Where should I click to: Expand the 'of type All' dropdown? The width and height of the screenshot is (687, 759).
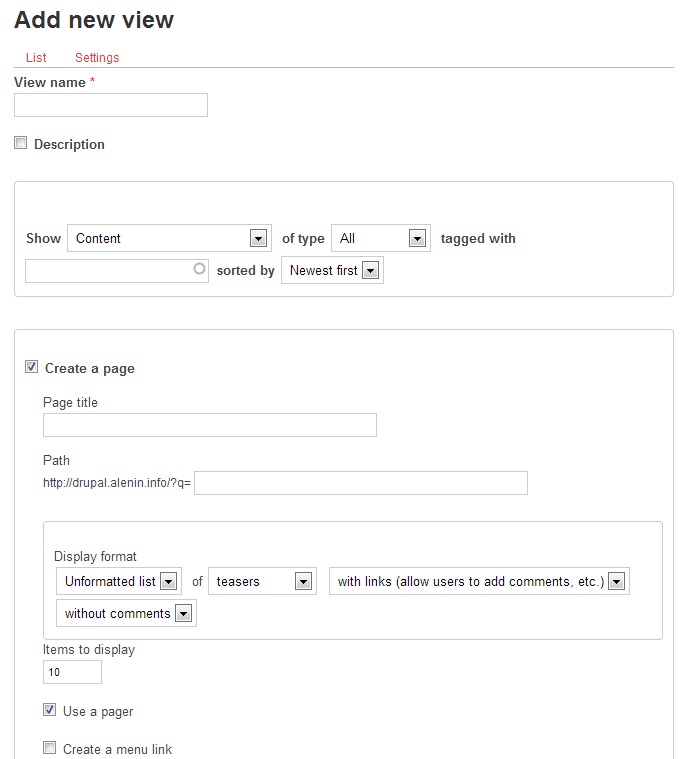[381, 238]
